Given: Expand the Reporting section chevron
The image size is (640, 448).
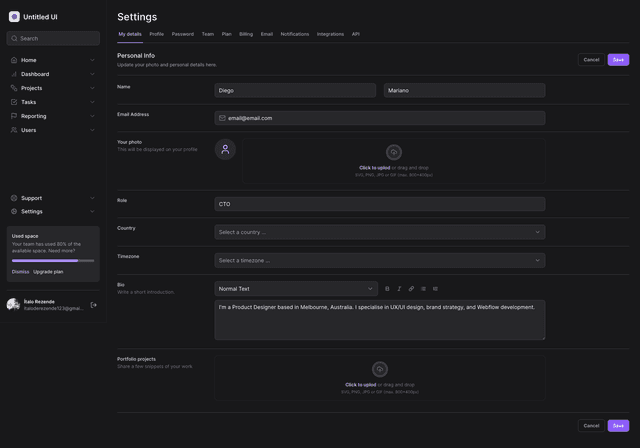Looking at the screenshot, I should (92, 116).
